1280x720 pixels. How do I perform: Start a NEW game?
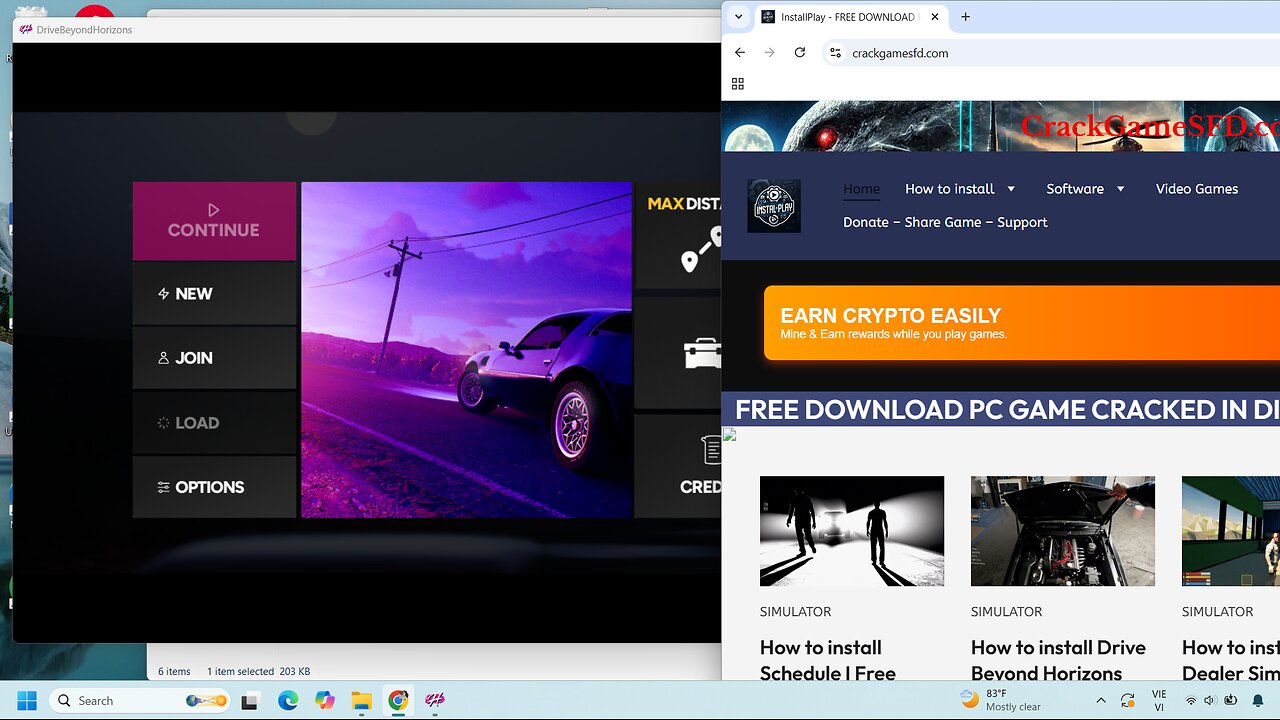pyautogui.click(x=214, y=294)
